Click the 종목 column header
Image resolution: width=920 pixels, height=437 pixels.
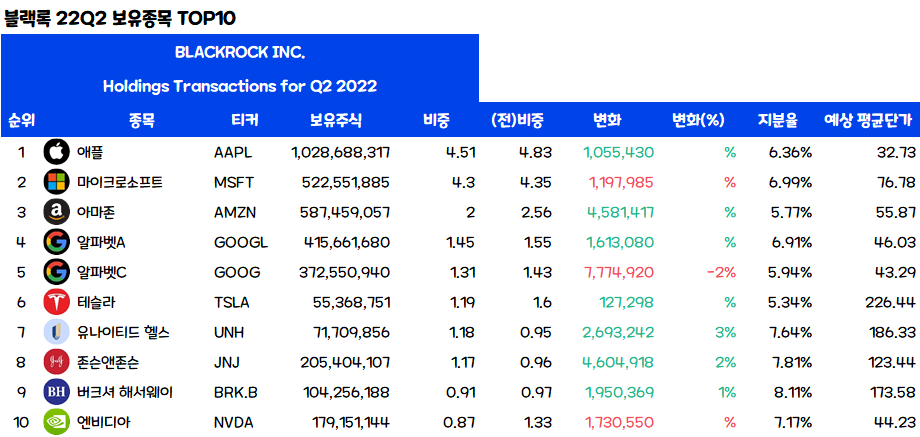(141, 121)
